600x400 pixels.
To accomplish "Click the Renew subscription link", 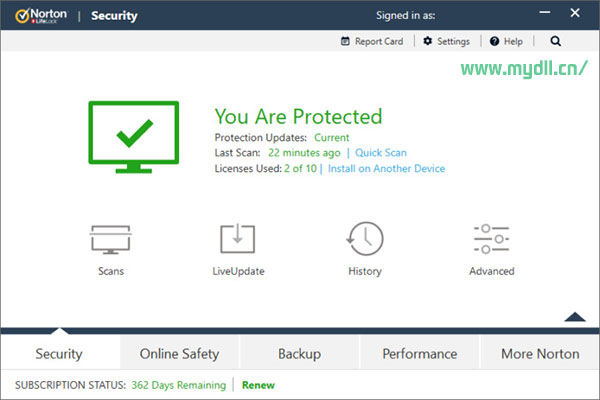I will click(x=258, y=385).
